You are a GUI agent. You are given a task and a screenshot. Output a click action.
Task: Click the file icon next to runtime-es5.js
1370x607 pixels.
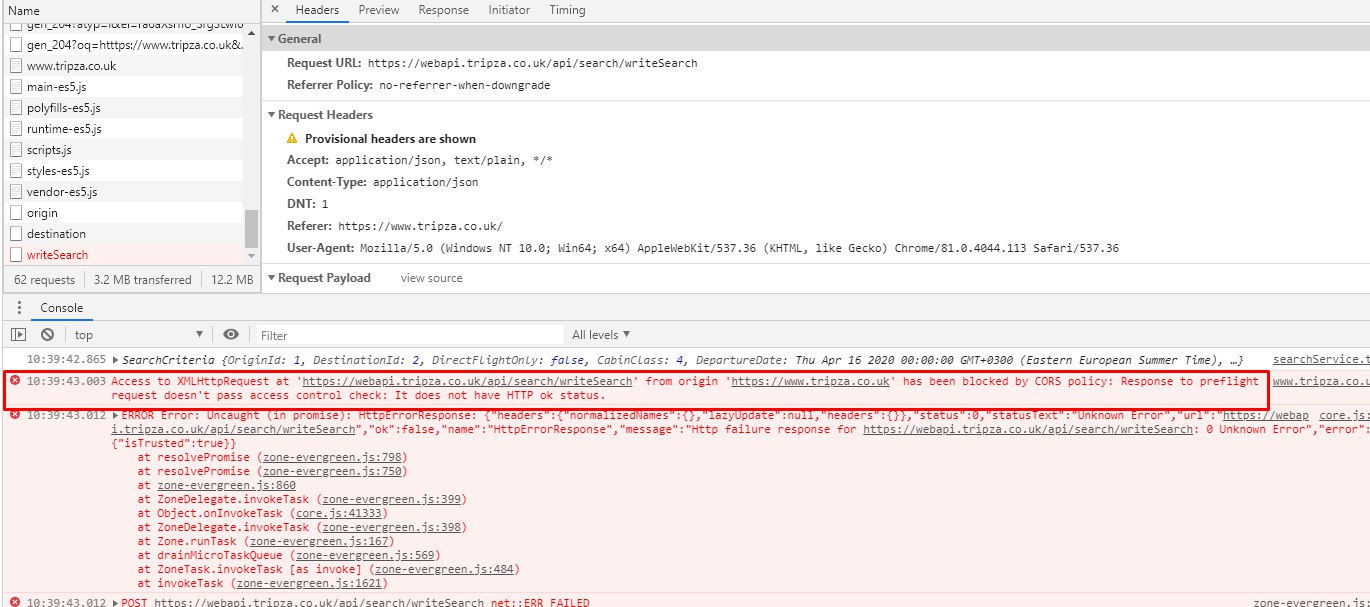click(x=15, y=129)
